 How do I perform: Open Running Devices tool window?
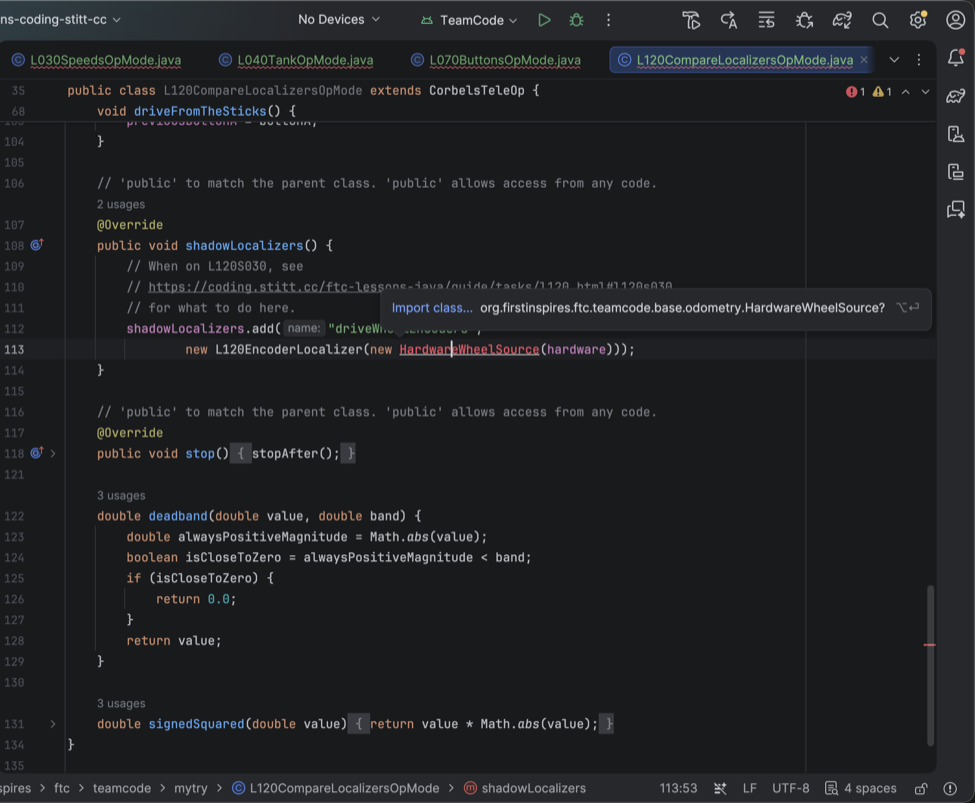pos(956,172)
